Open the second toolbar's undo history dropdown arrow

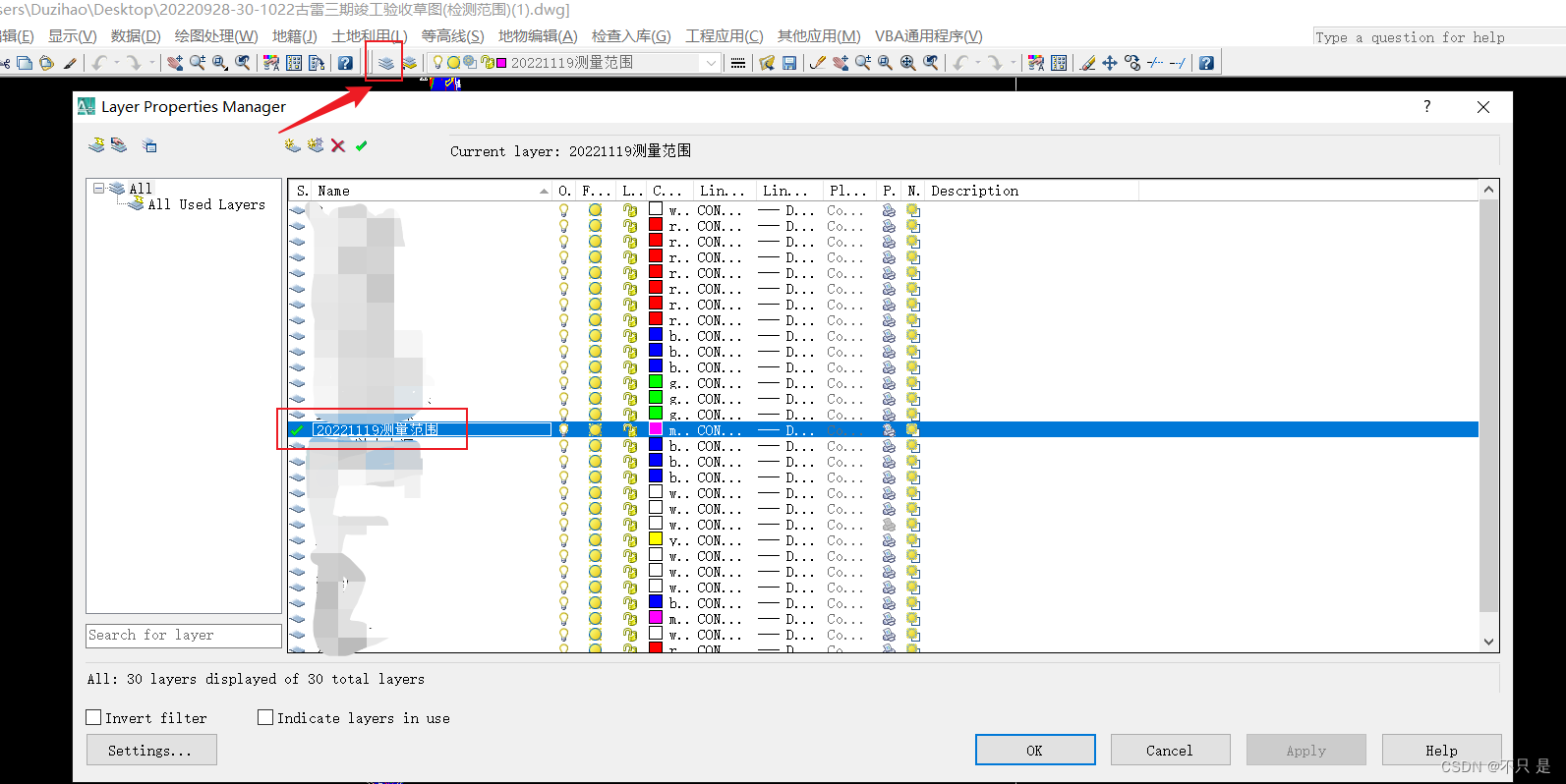tap(978, 63)
